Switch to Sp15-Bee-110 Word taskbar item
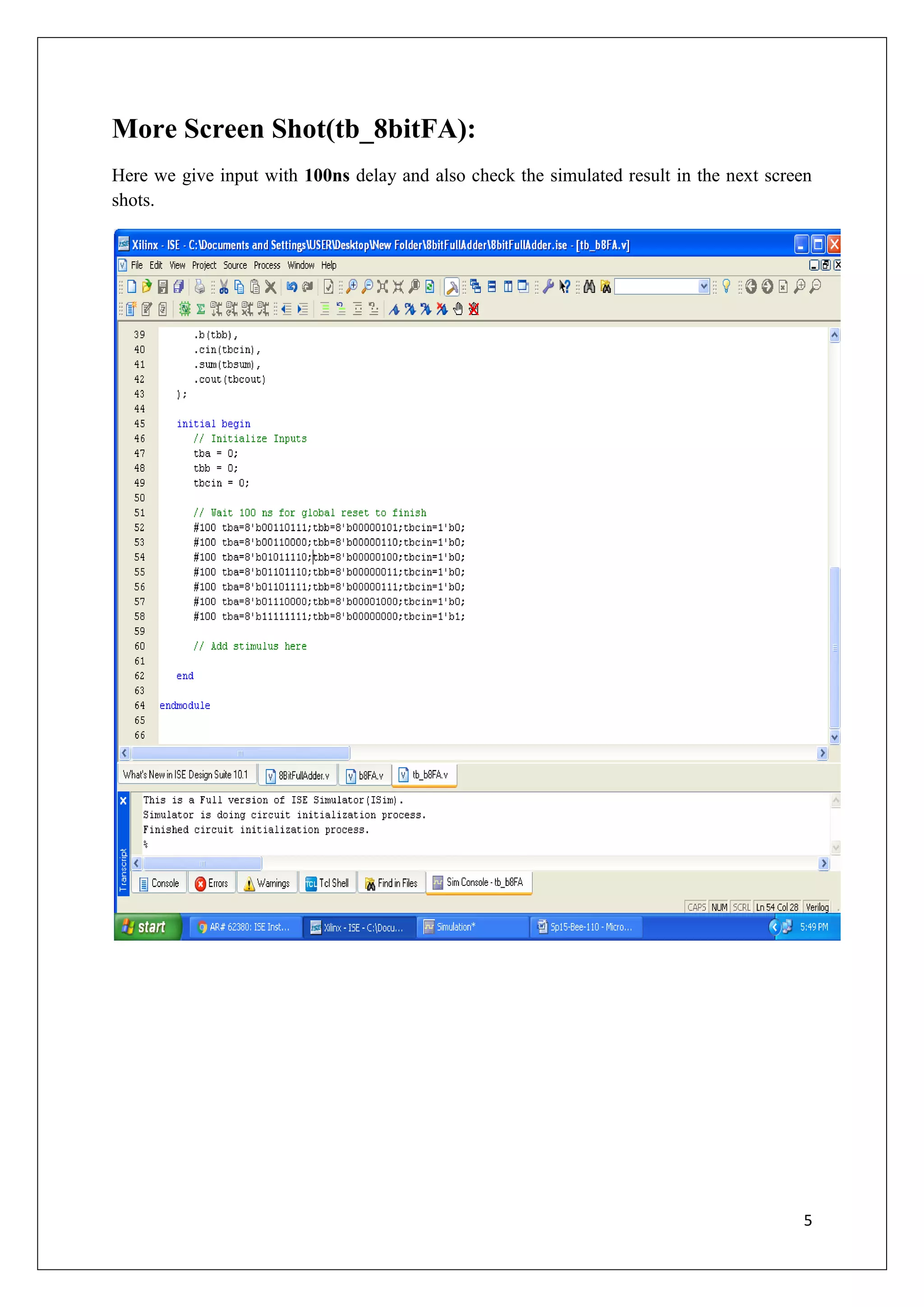Screen dimensions: 924x1307 coord(586,927)
